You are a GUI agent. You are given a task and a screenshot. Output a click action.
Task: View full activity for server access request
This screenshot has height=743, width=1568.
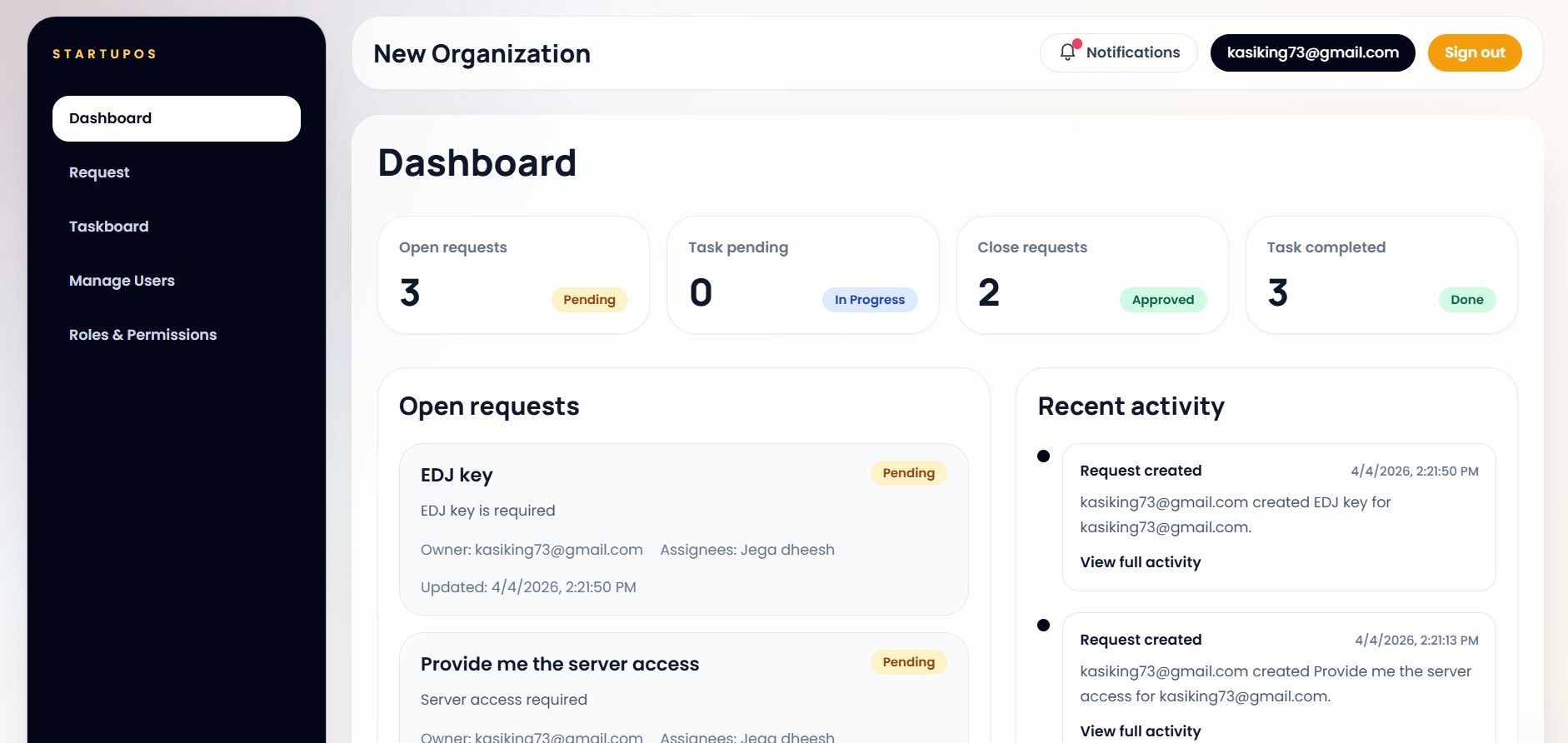(1140, 731)
